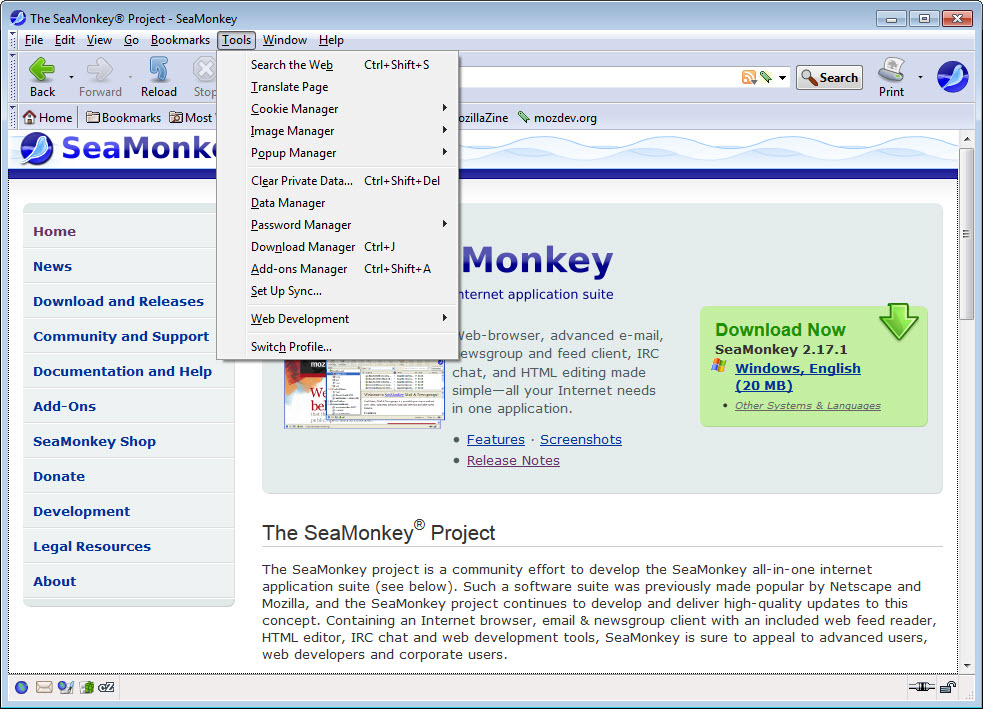
Task: Open the Help menu
Action: point(331,40)
